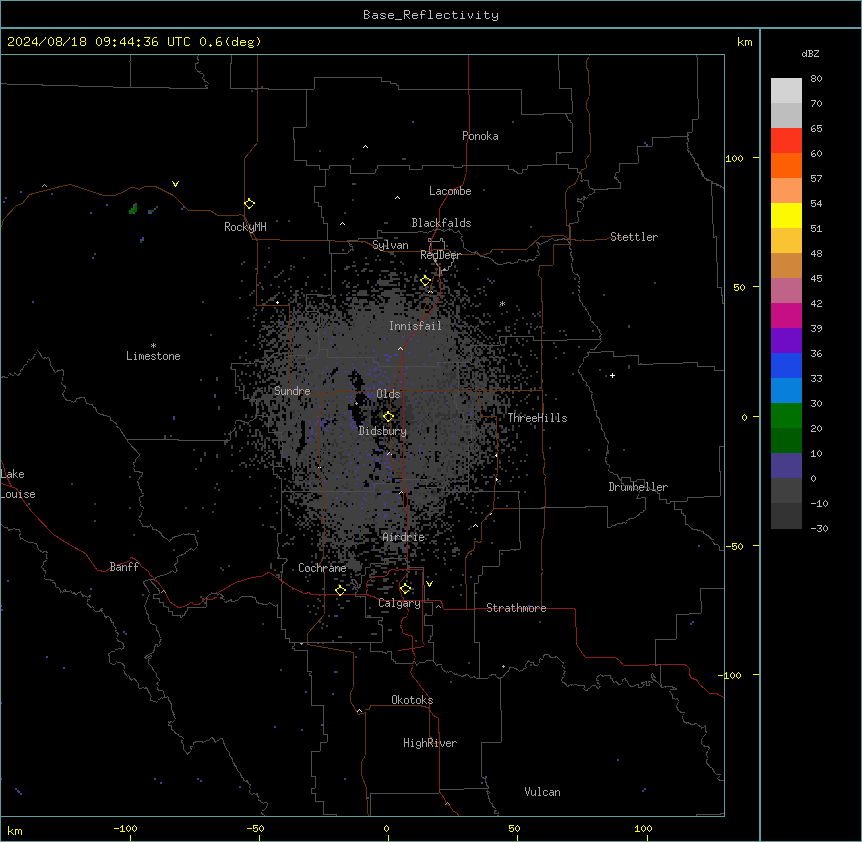
Task: Click the ThreeHills label
Action: click(x=537, y=418)
